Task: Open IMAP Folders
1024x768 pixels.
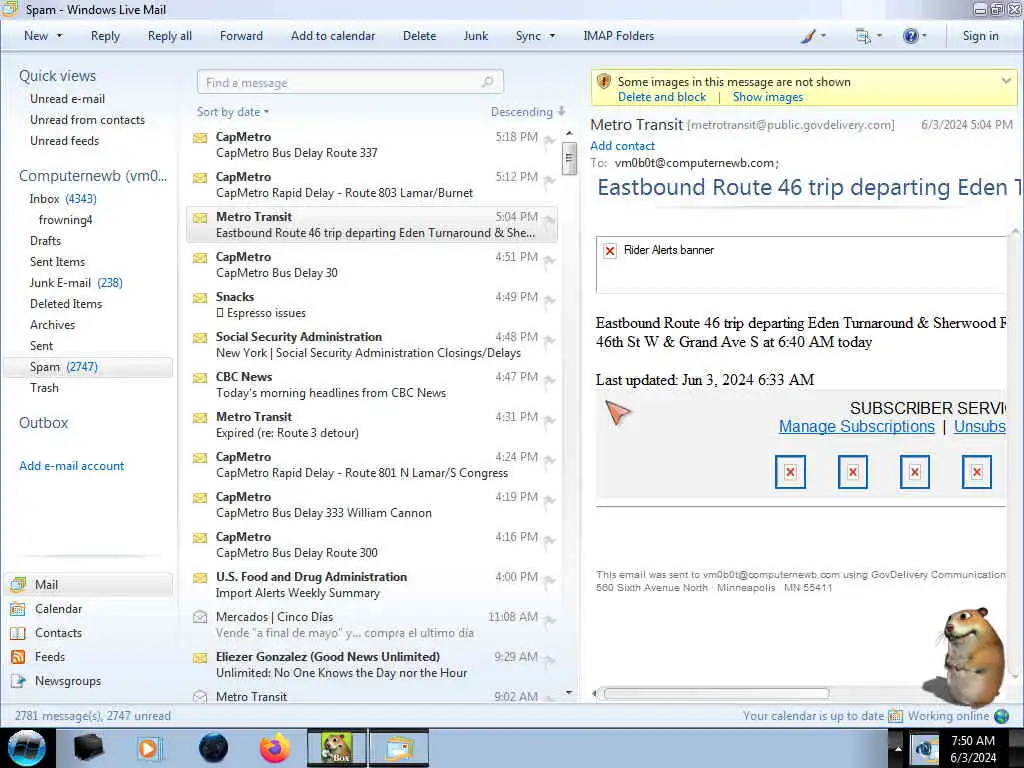Action: coord(618,36)
